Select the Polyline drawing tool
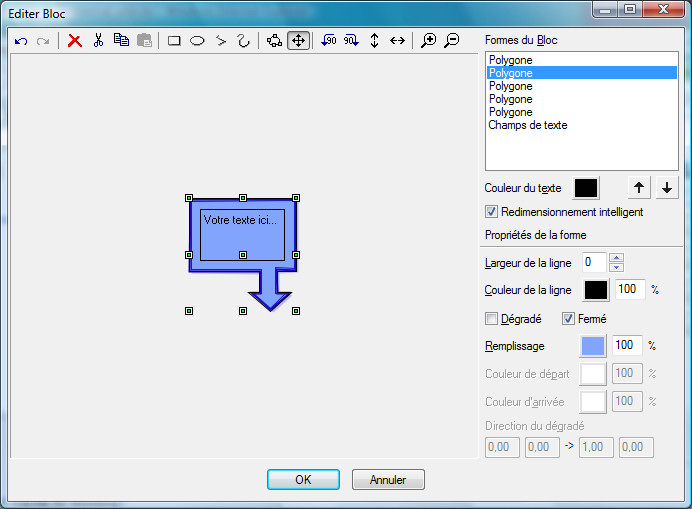The image size is (692, 509). (x=221, y=41)
